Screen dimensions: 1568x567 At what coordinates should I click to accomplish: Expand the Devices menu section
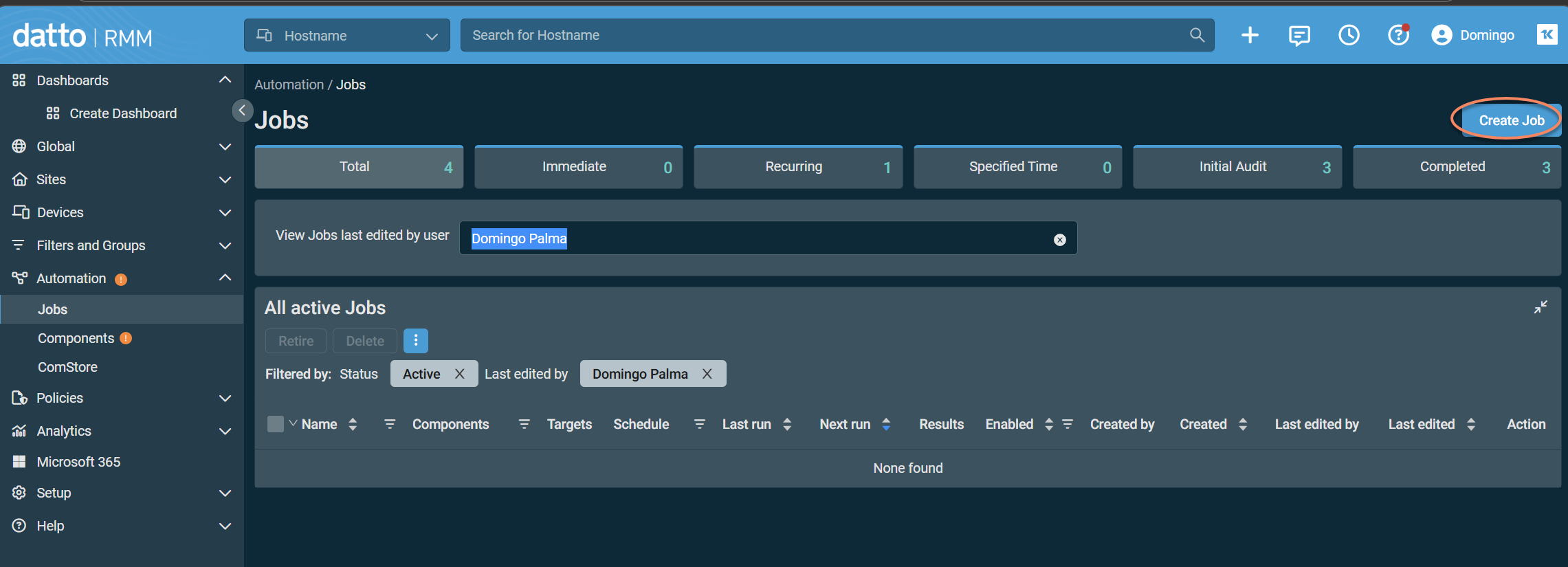coord(225,212)
